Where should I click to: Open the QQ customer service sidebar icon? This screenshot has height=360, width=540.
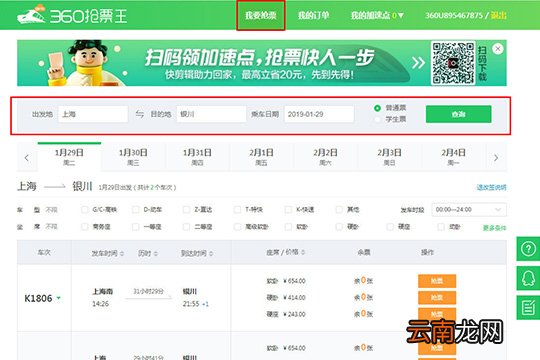528,278
